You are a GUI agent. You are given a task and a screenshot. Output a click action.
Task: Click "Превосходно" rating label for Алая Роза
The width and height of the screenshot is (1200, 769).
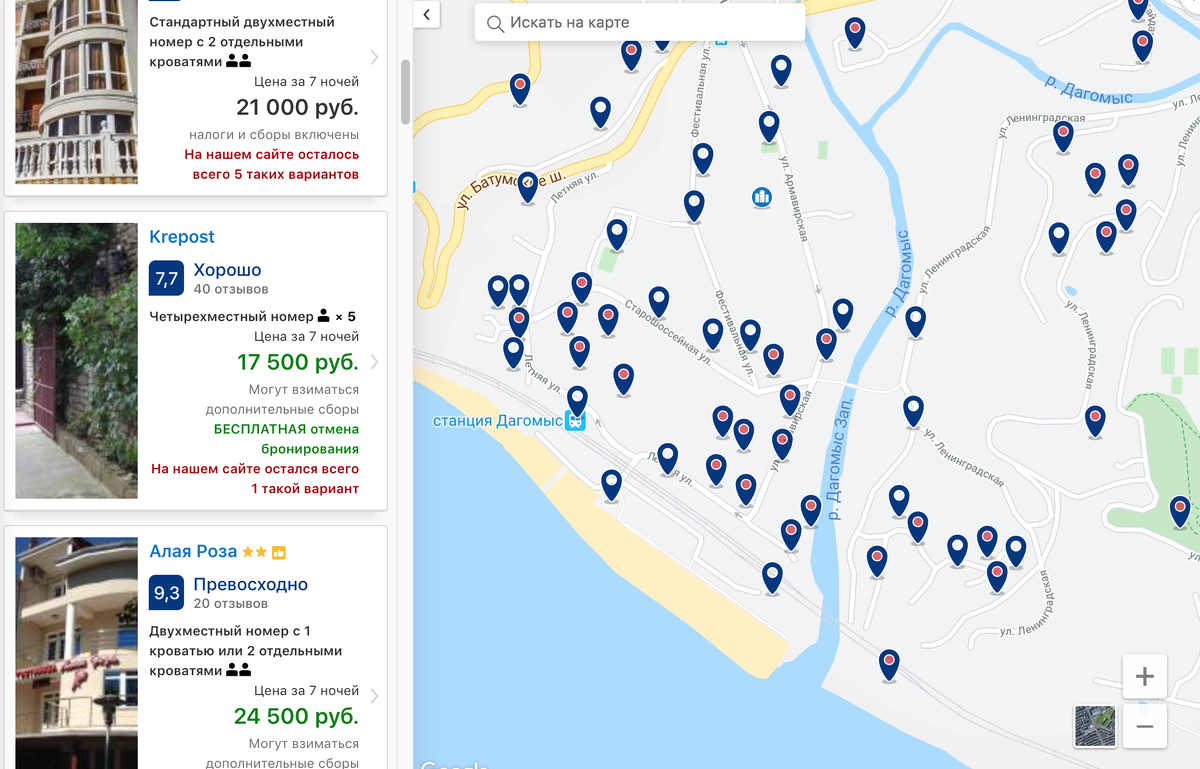point(251,585)
